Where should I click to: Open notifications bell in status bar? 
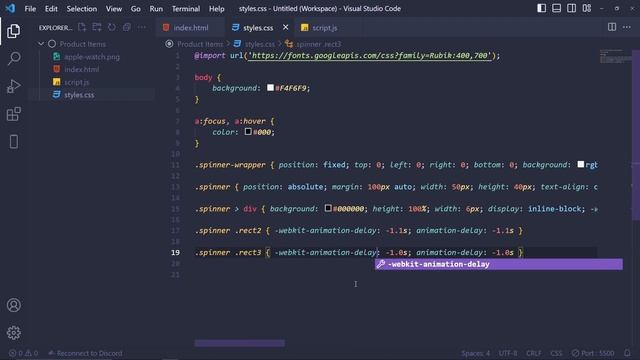click(x=627, y=353)
